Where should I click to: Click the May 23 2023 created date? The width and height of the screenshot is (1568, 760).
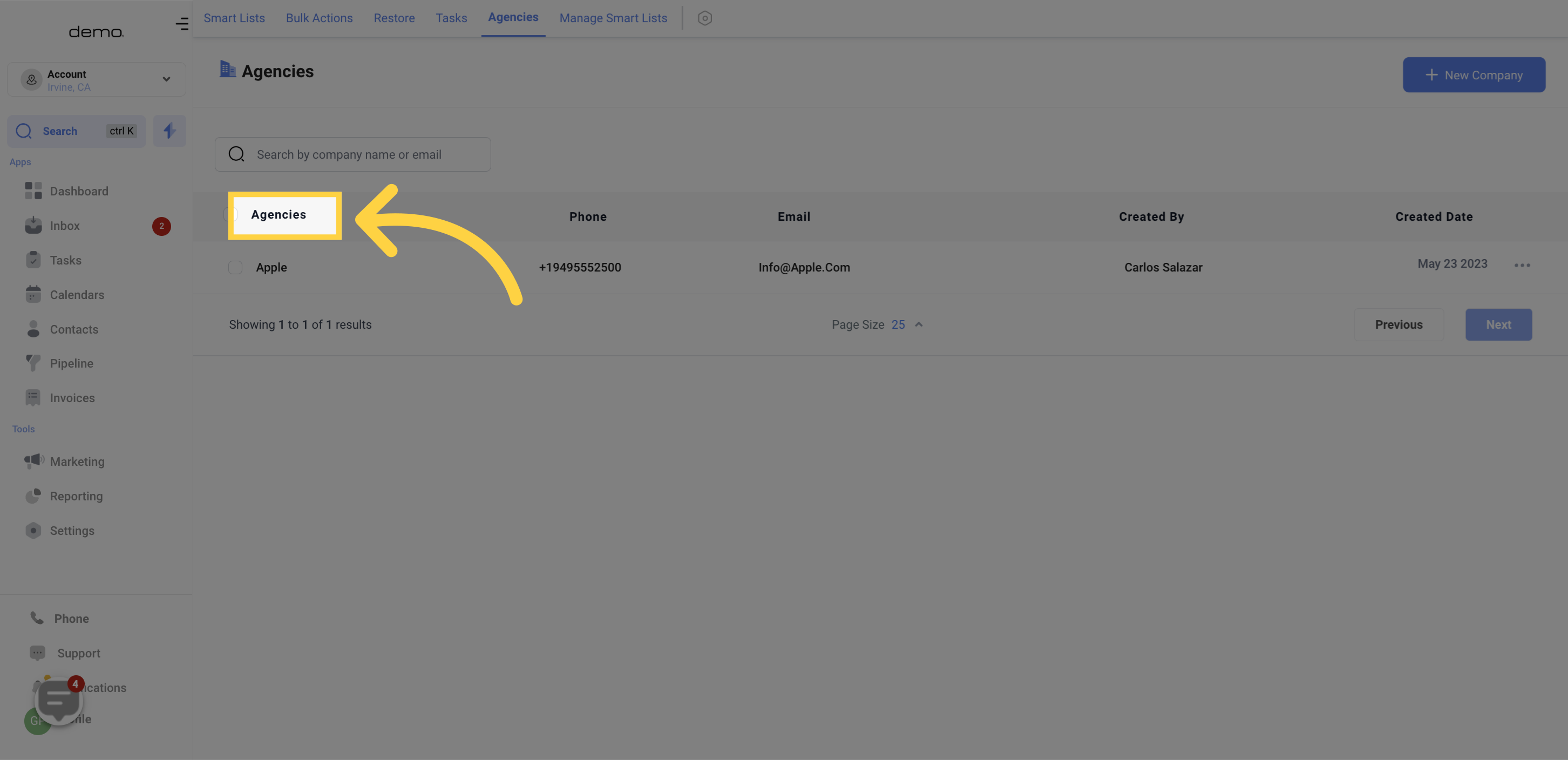coord(1452,264)
